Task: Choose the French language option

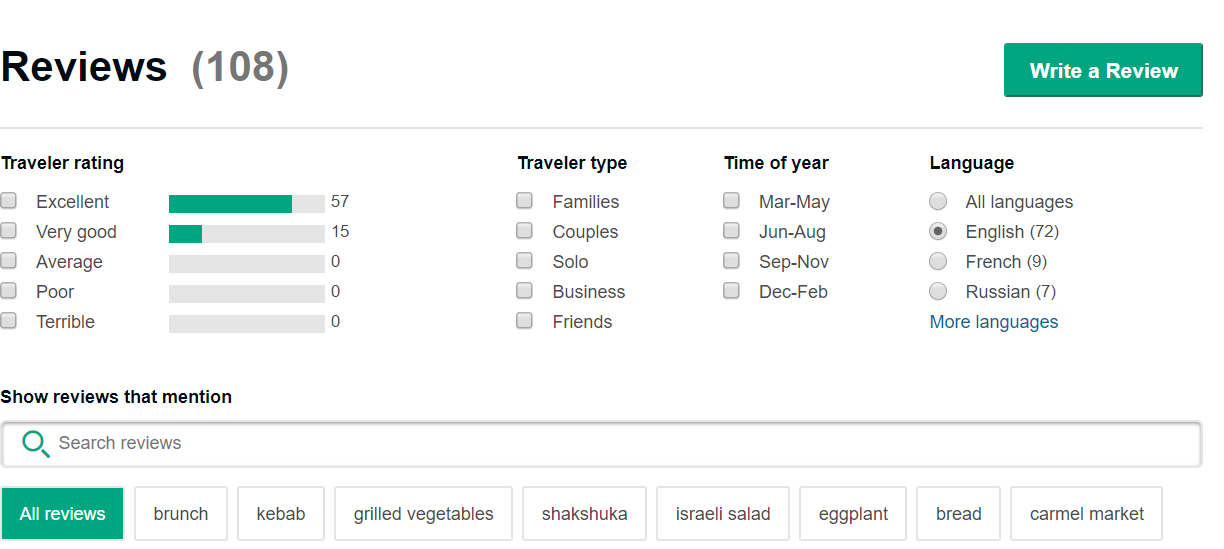Action: coord(938,261)
